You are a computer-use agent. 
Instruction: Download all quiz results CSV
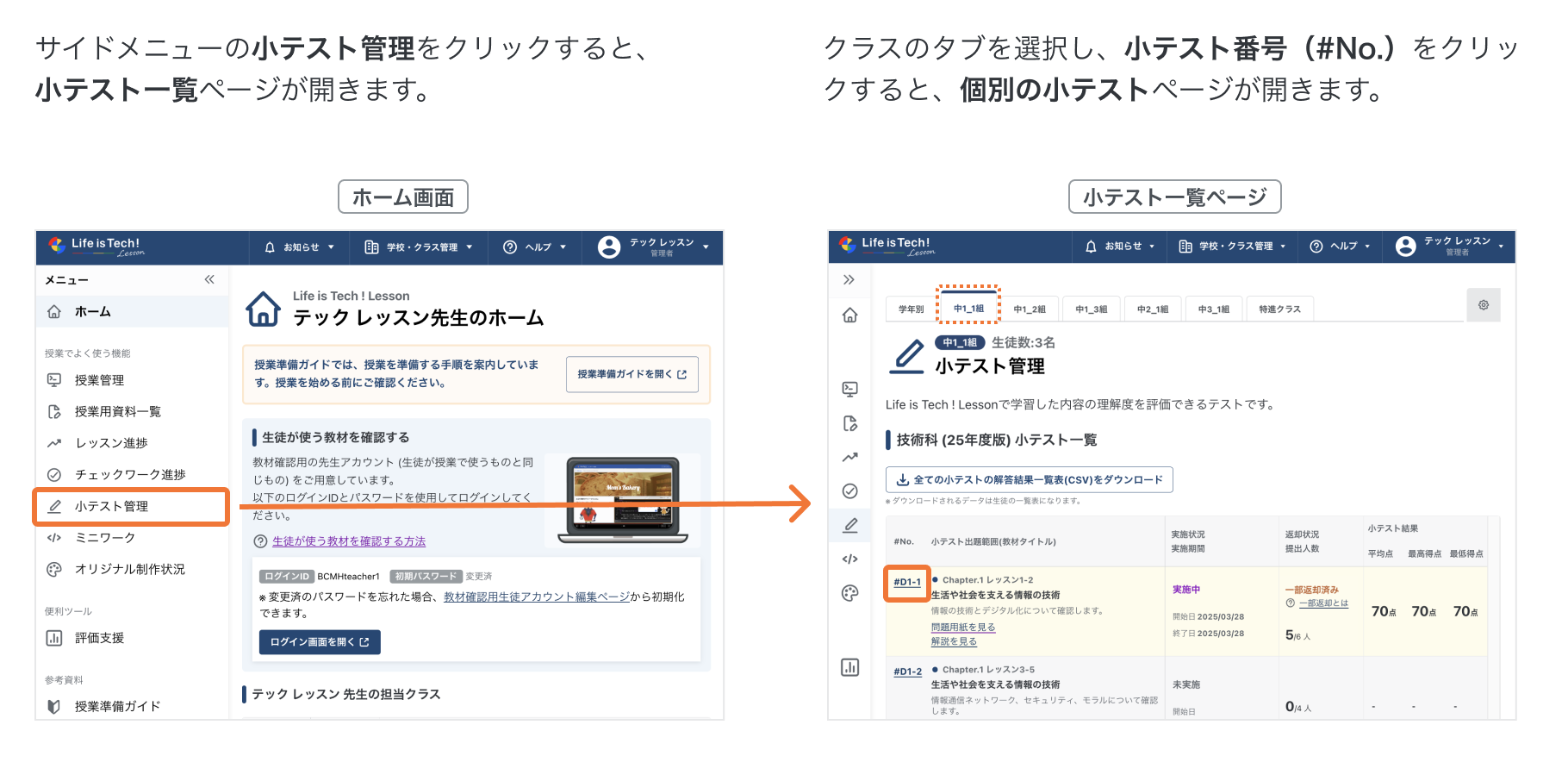[1029, 480]
